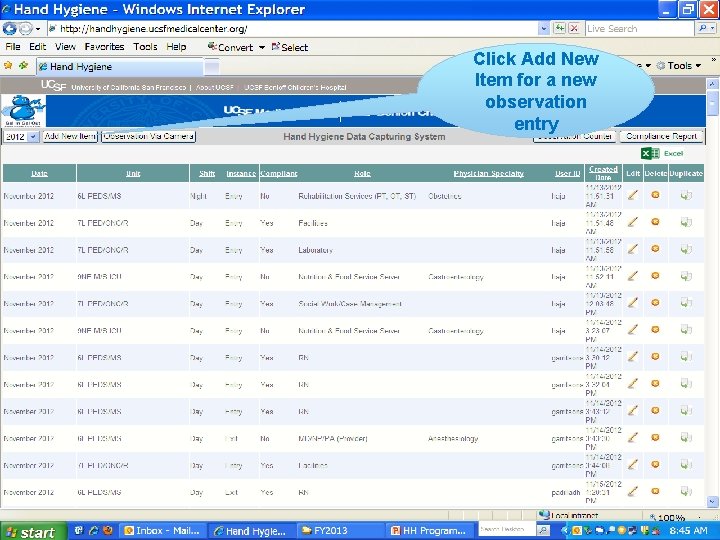This screenshot has height=540, width=720.
Task: Sort by Role column header
Action: coord(362,174)
